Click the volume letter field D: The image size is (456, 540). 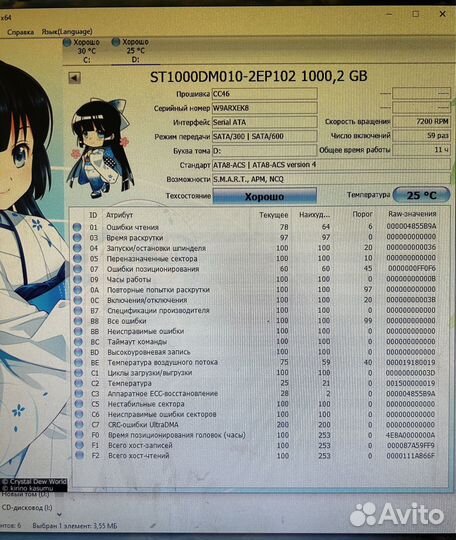pos(265,150)
